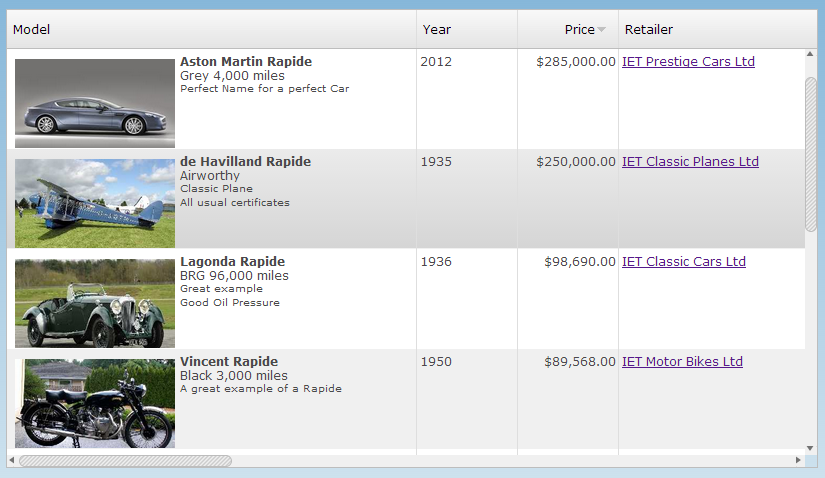Visit the IET Motor Bikes Ltd link
825x478 pixels.
[x=682, y=362]
